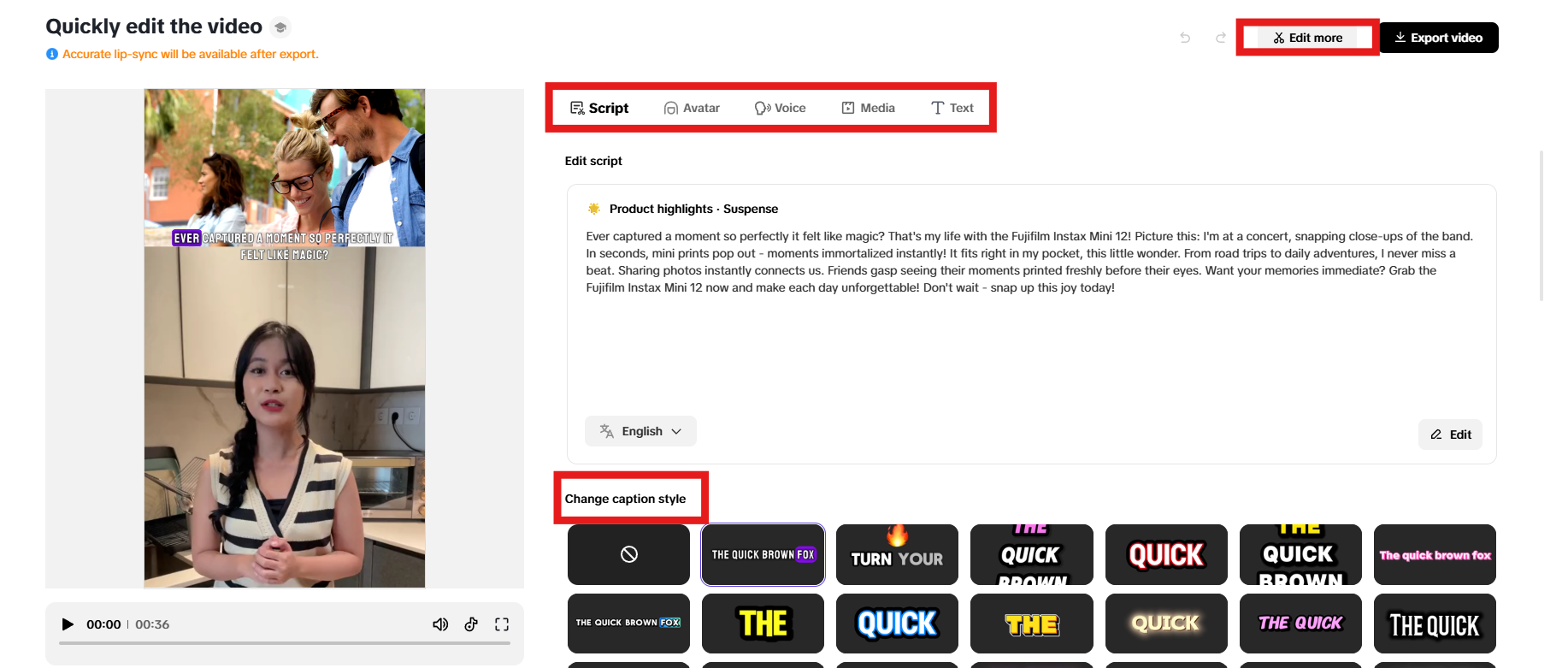Choose the TURN YOUR flame caption style
Screen dimensions: 1568x668
(897, 554)
